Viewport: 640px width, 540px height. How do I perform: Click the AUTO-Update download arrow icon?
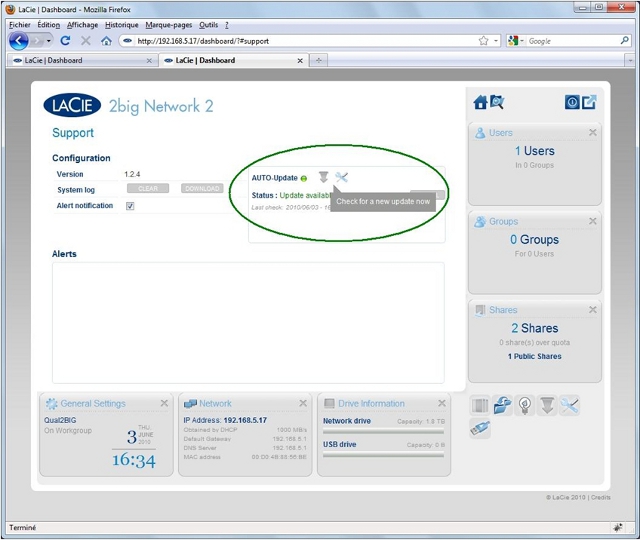(x=323, y=178)
